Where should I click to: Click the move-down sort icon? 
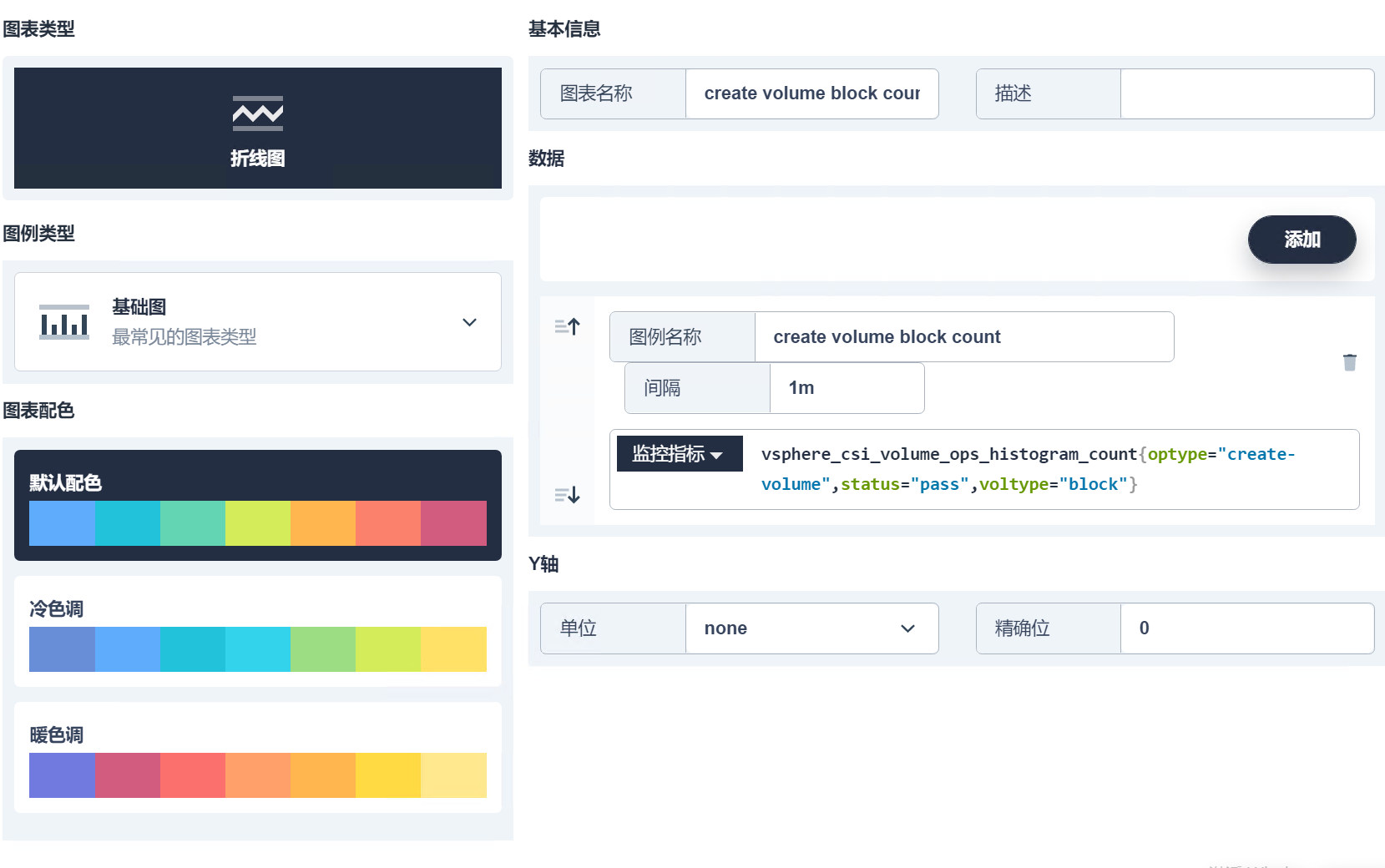tap(568, 495)
